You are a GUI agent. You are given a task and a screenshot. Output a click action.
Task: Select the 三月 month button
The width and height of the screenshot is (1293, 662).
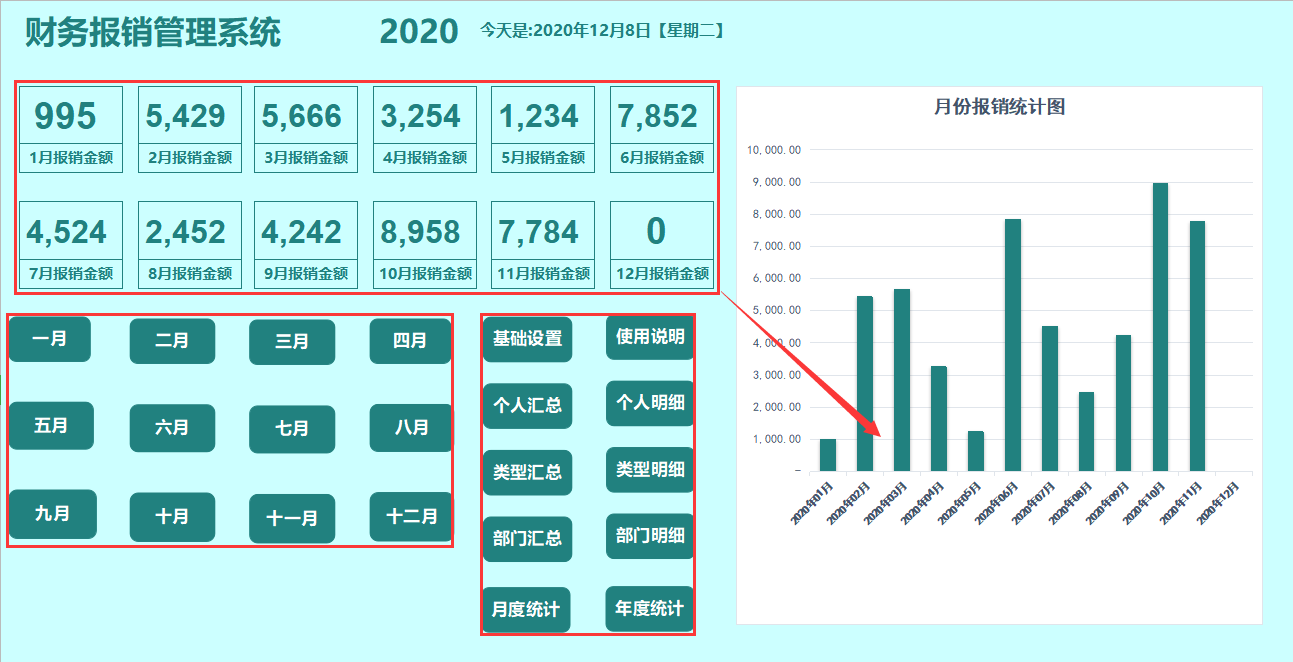click(x=292, y=342)
